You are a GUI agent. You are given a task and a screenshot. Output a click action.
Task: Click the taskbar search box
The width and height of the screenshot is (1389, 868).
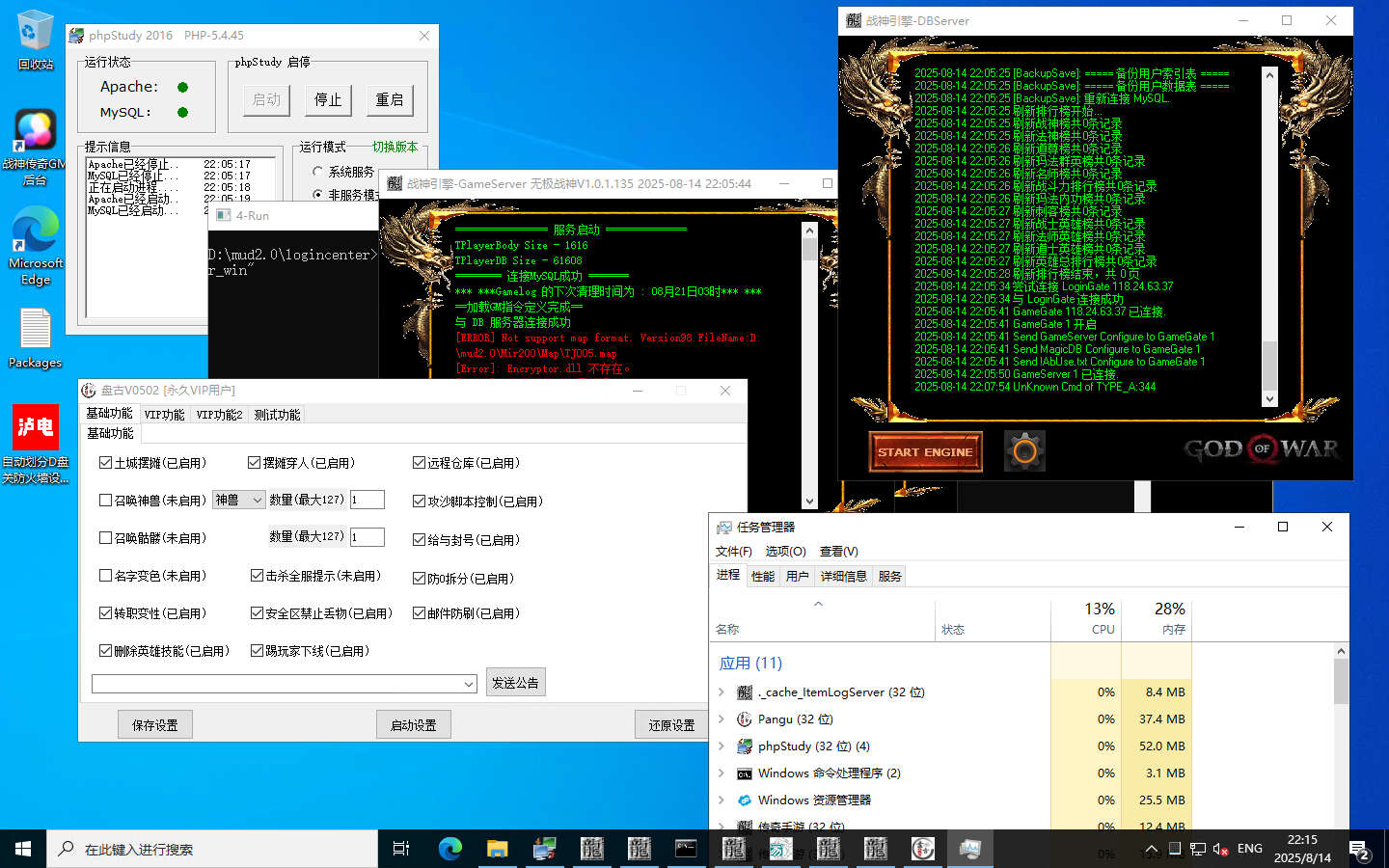point(212,849)
